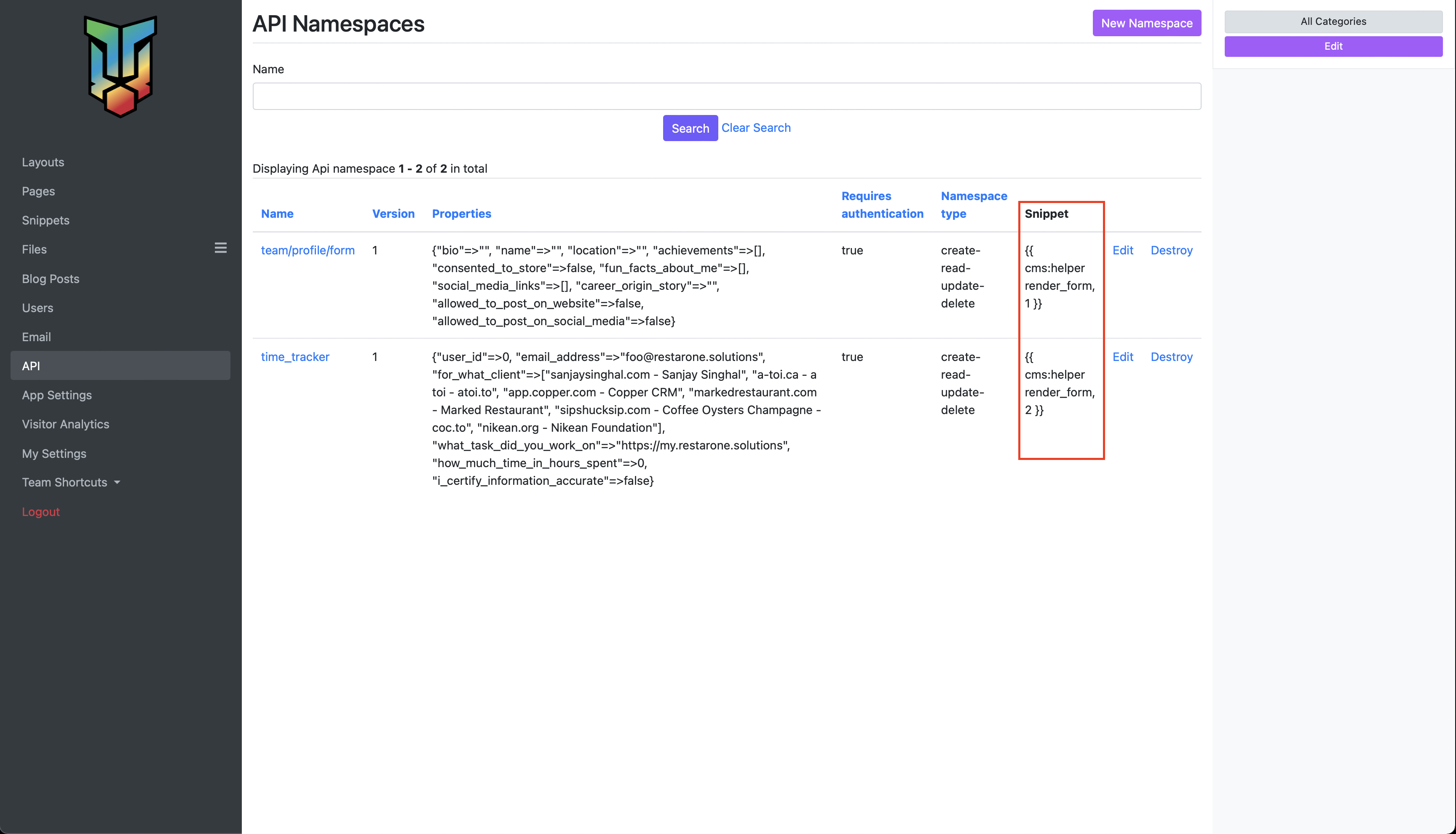Screen dimensions: 1456x834
Task: Destroy the time_tracker namespace
Action: [x=1171, y=357]
